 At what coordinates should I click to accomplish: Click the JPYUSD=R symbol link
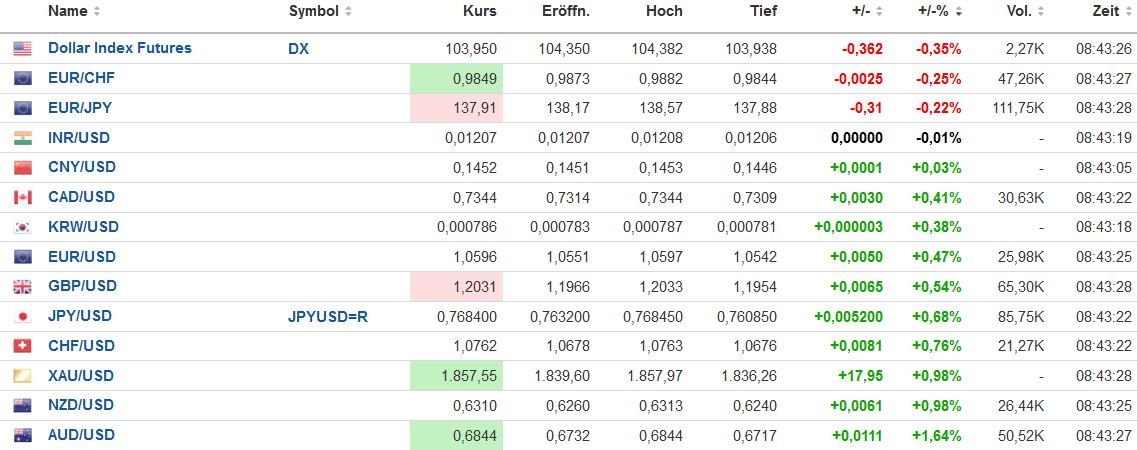click(328, 316)
